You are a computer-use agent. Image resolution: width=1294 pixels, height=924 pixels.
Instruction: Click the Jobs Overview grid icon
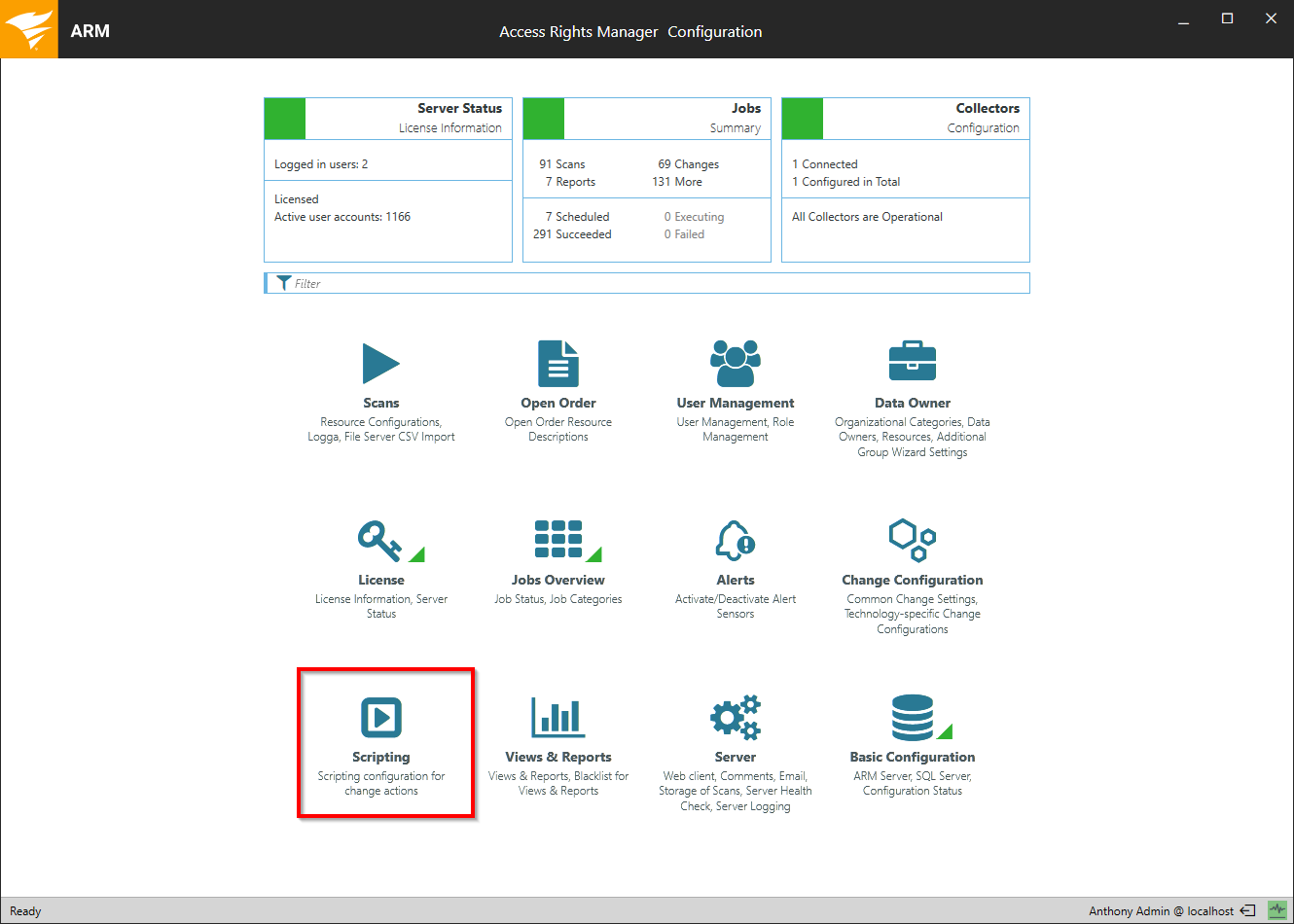click(x=558, y=540)
